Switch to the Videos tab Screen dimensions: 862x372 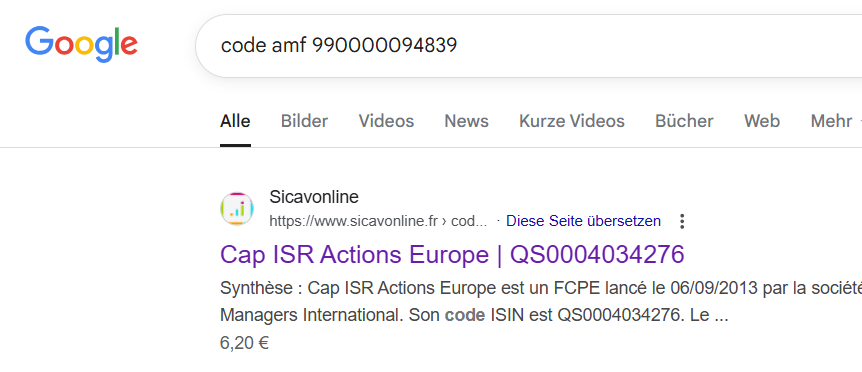pos(386,121)
